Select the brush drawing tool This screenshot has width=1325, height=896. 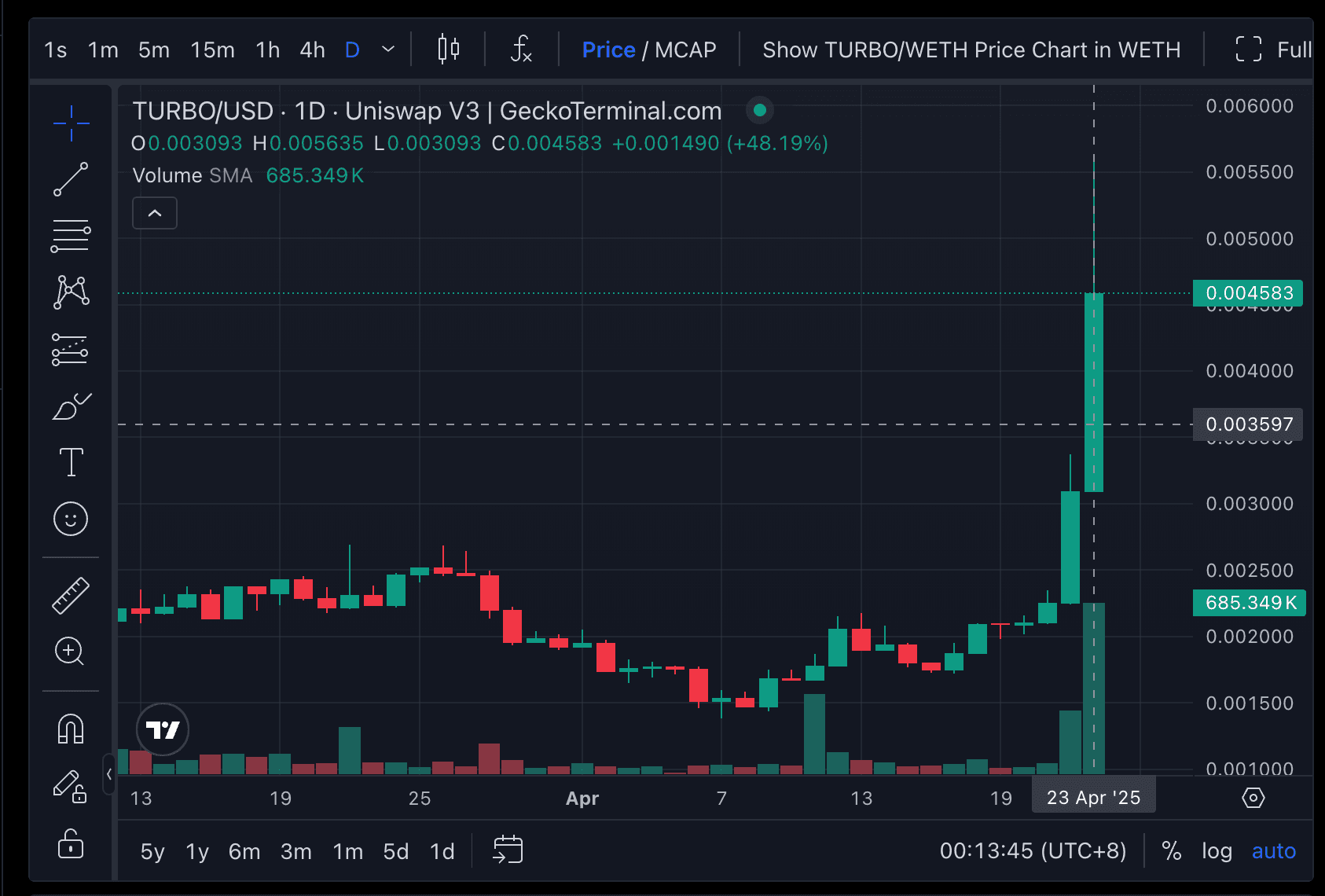click(x=70, y=406)
